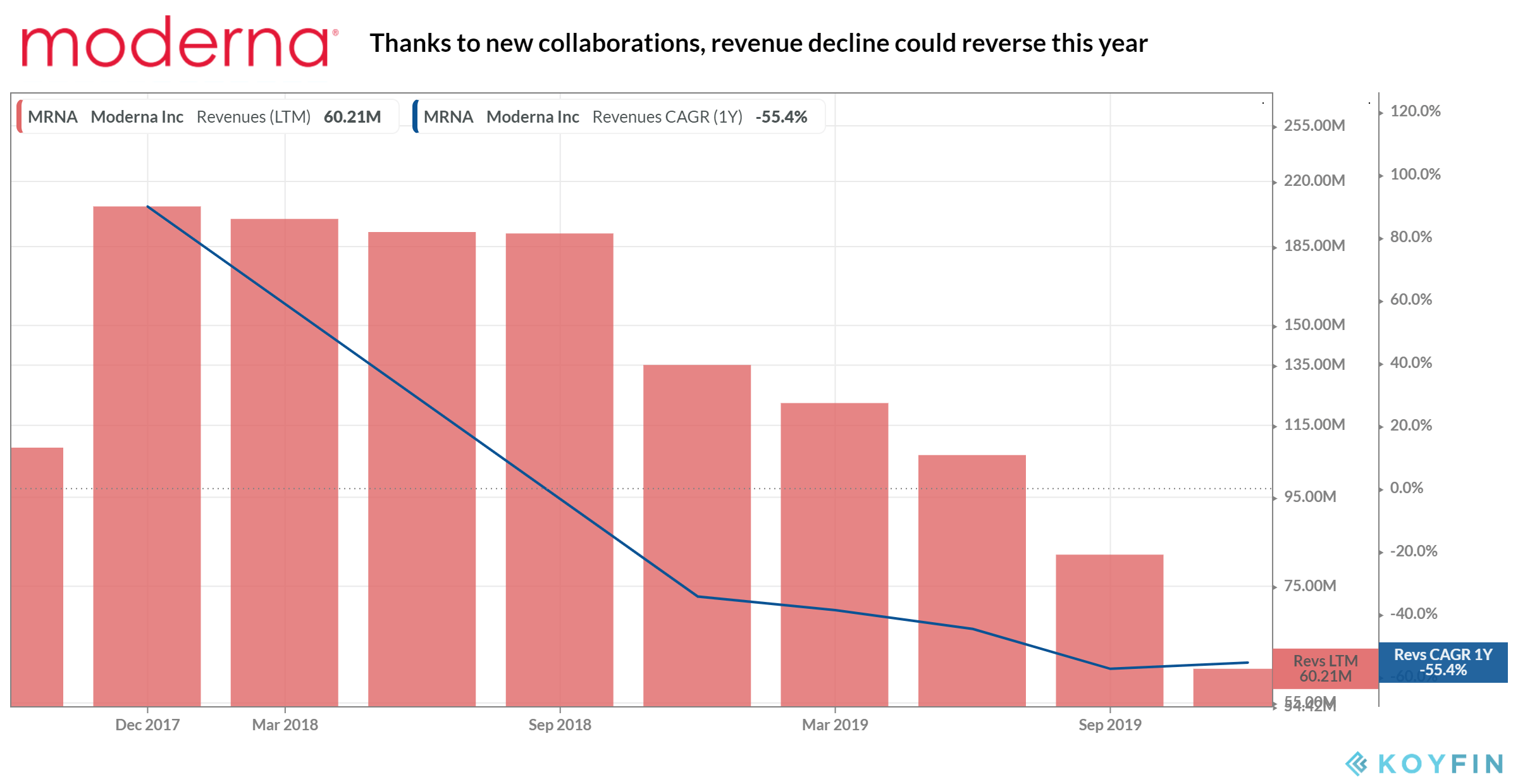The image size is (1518, 784).
Task: Click the 135.00M axis value
Action: [x=1314, y=364]
